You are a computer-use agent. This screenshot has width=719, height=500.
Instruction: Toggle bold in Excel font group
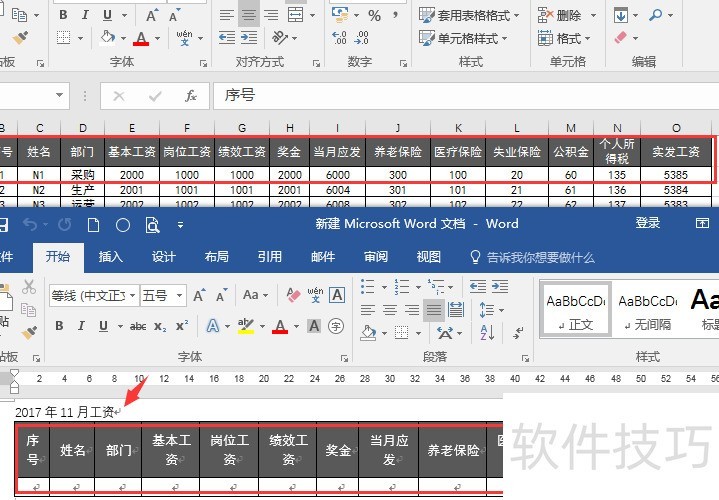[x=63, y=15]
